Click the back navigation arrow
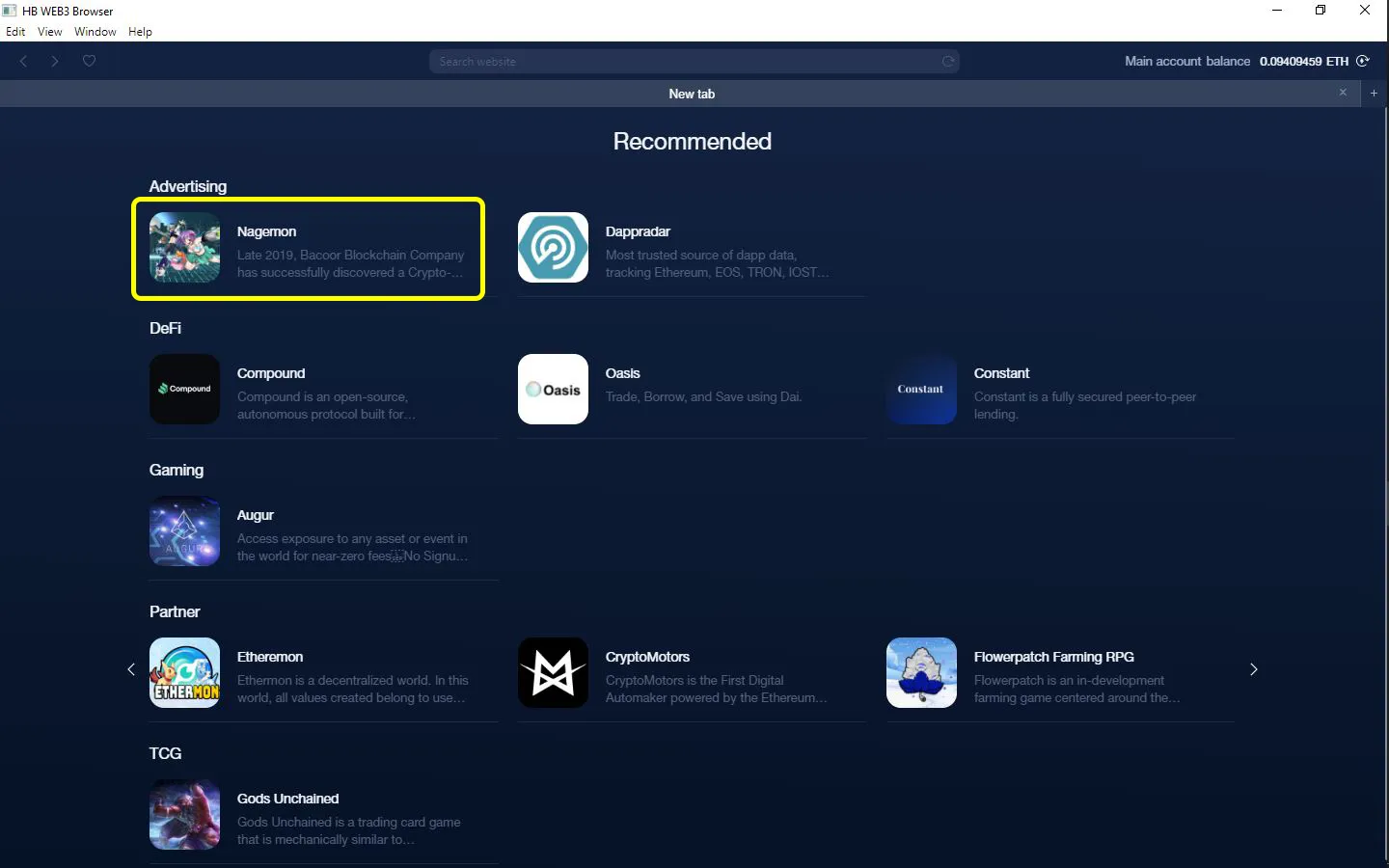This screenshot has height=868, width=1389. tap(23, 61)
